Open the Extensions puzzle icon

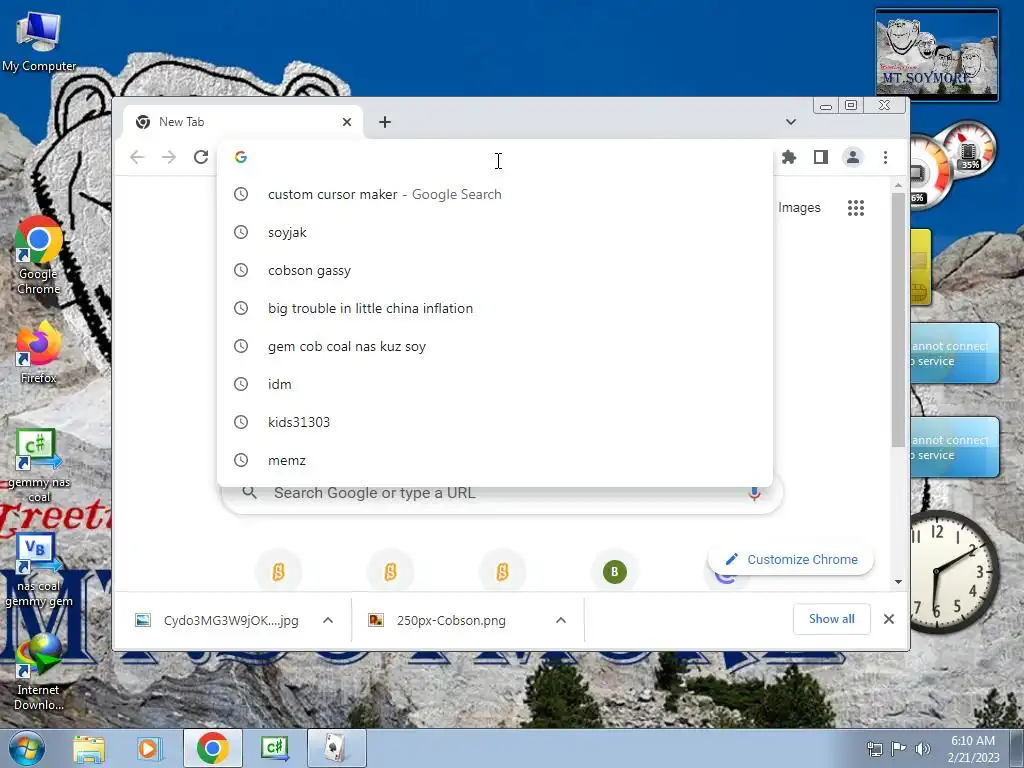pyautogui.click(x=789, y=157)
